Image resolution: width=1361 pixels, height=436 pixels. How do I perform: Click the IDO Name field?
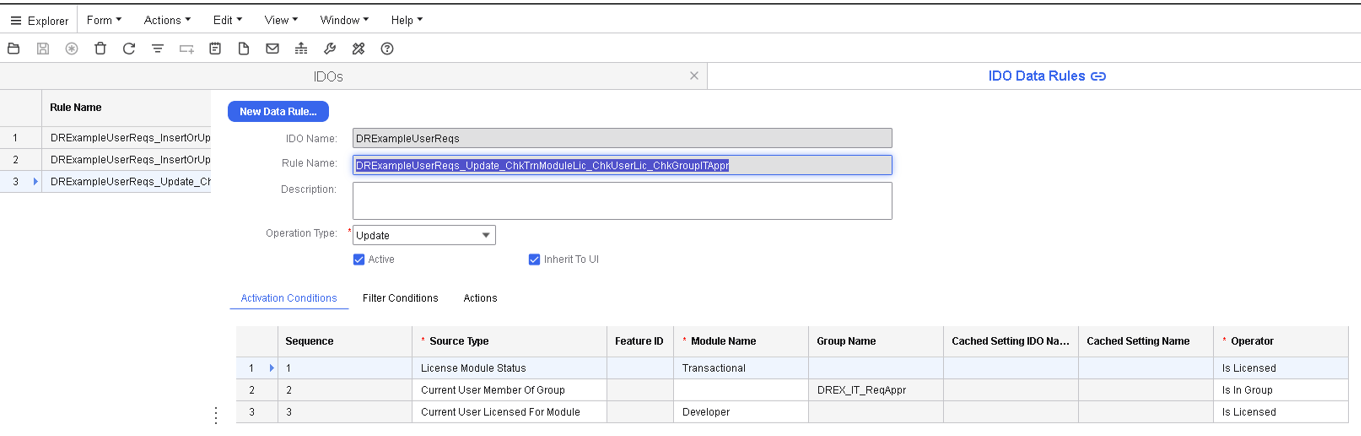[x=622, y=139]
